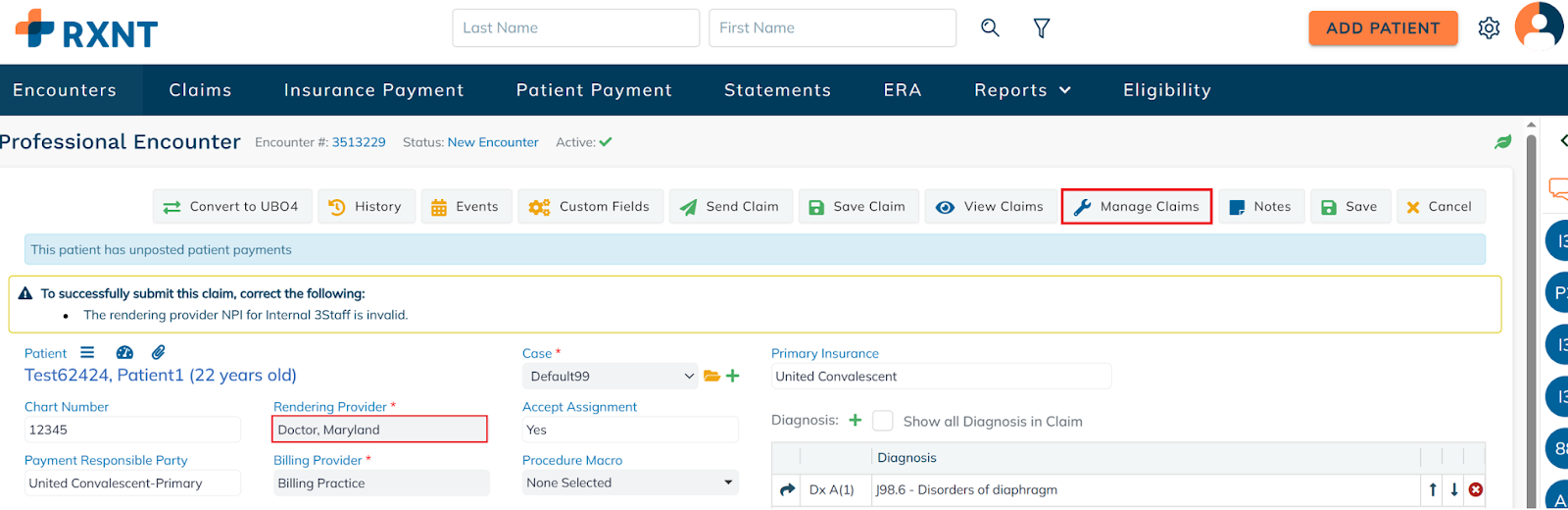The image size is (1568, 510).
Task: Open the case folder icon
Action: tap(711, 377)
